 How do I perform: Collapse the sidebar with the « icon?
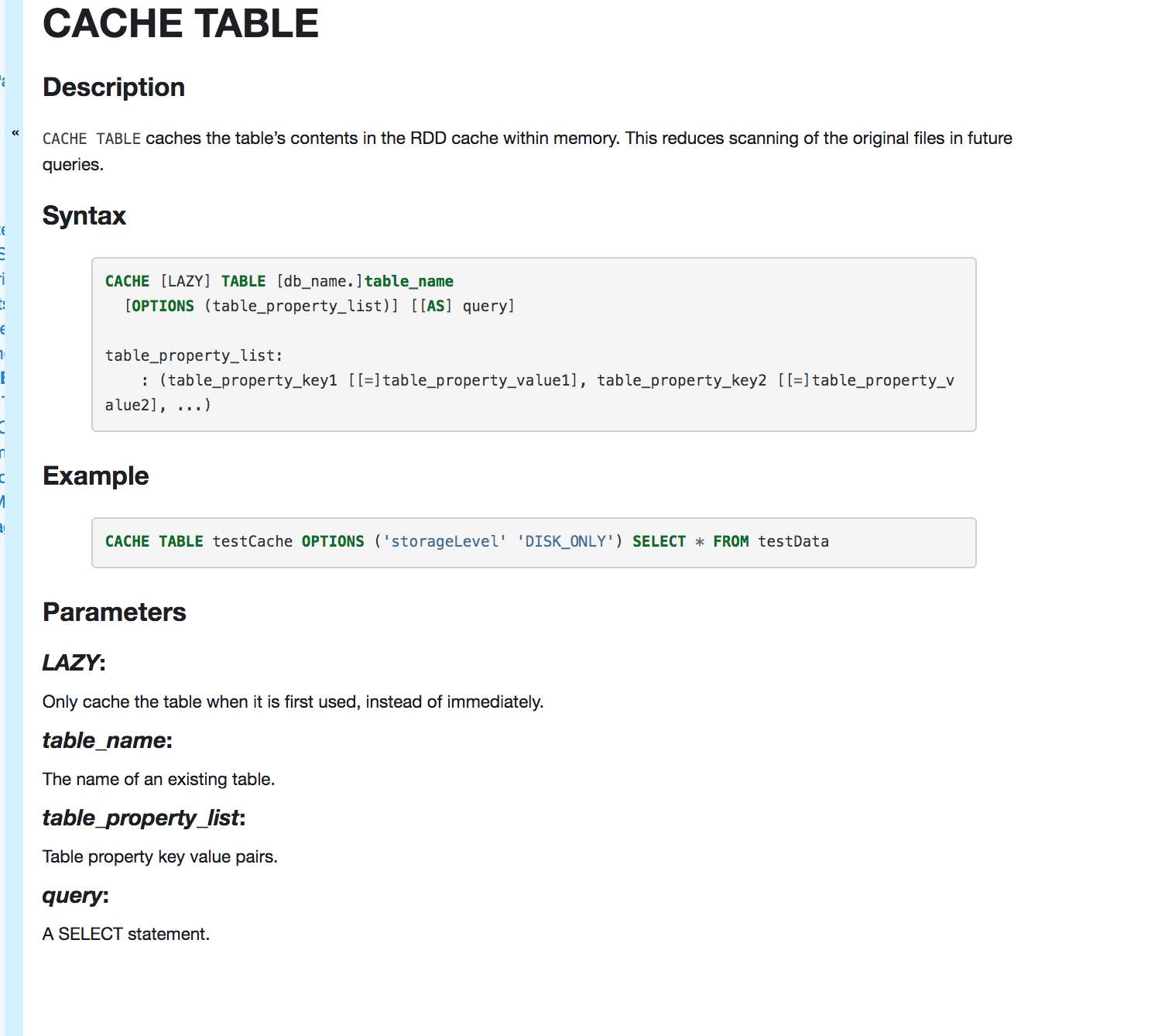(15, 133)
